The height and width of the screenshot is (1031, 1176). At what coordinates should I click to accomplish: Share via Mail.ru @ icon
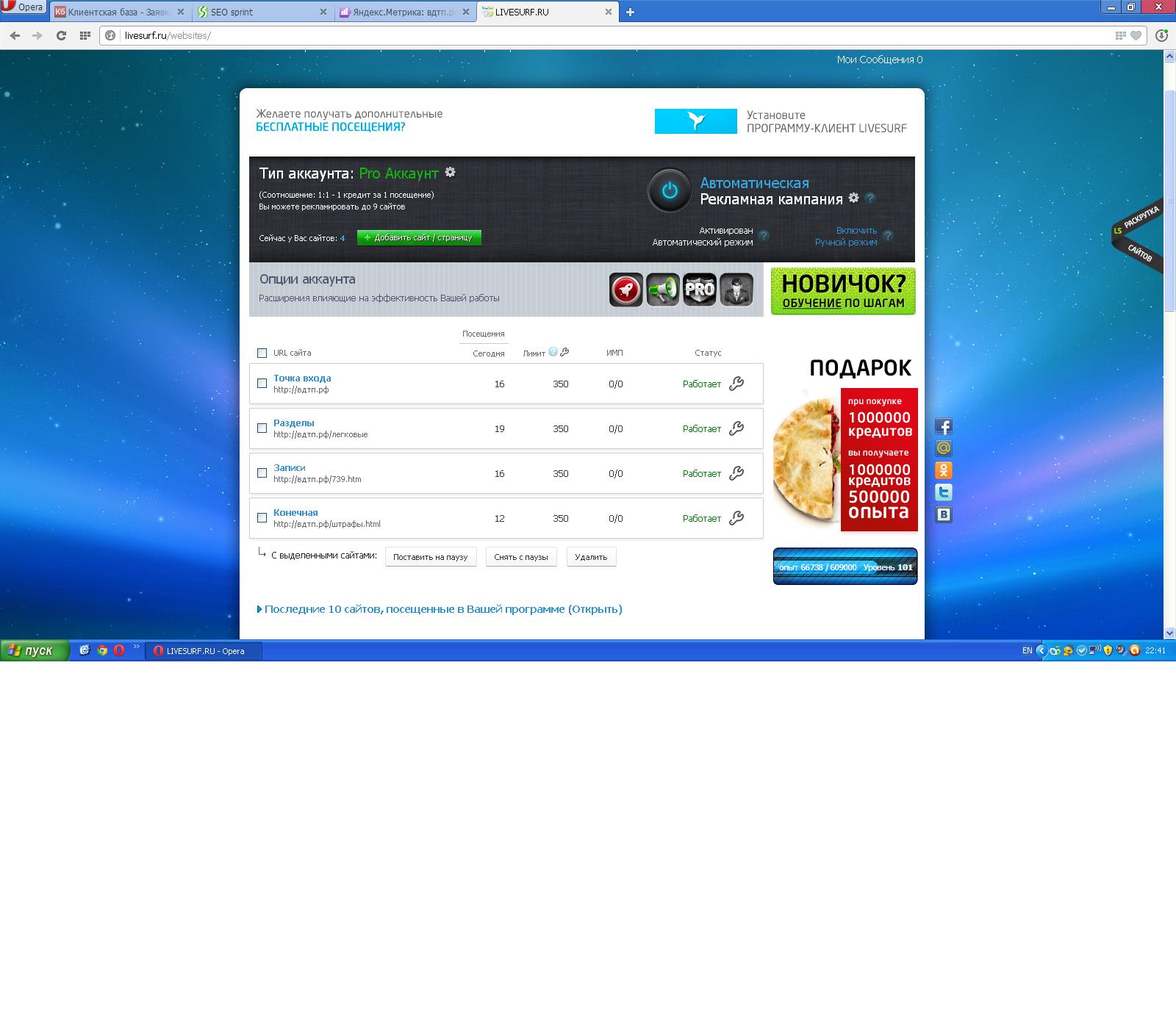(x=944, y=448)
